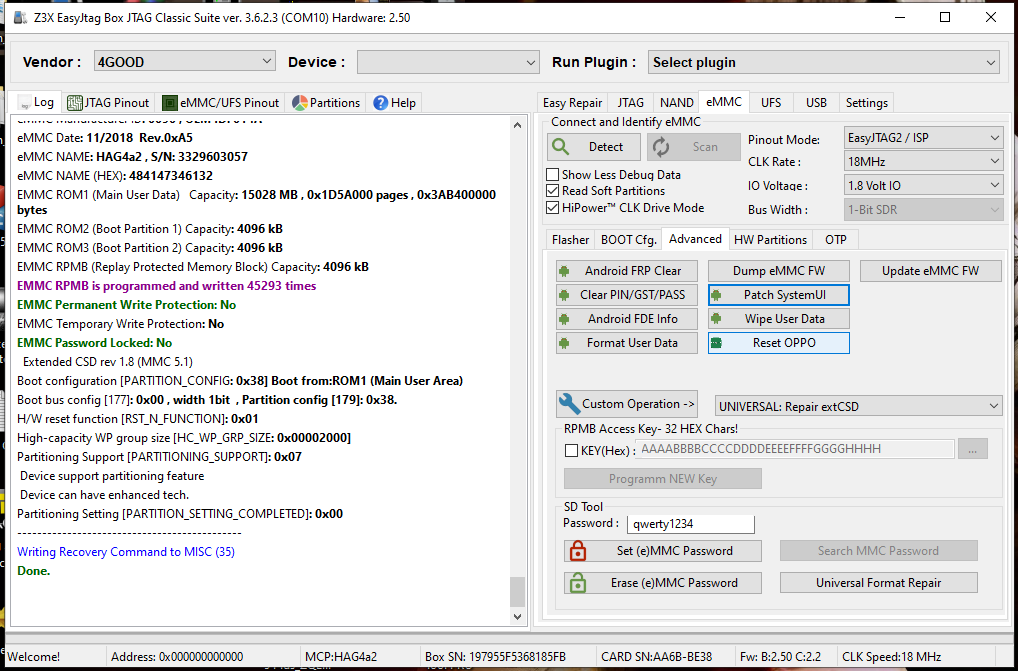Click the wrench icon on Custom Operation
The height and width of the screenshot is (671, 1018).
(569, 404)
